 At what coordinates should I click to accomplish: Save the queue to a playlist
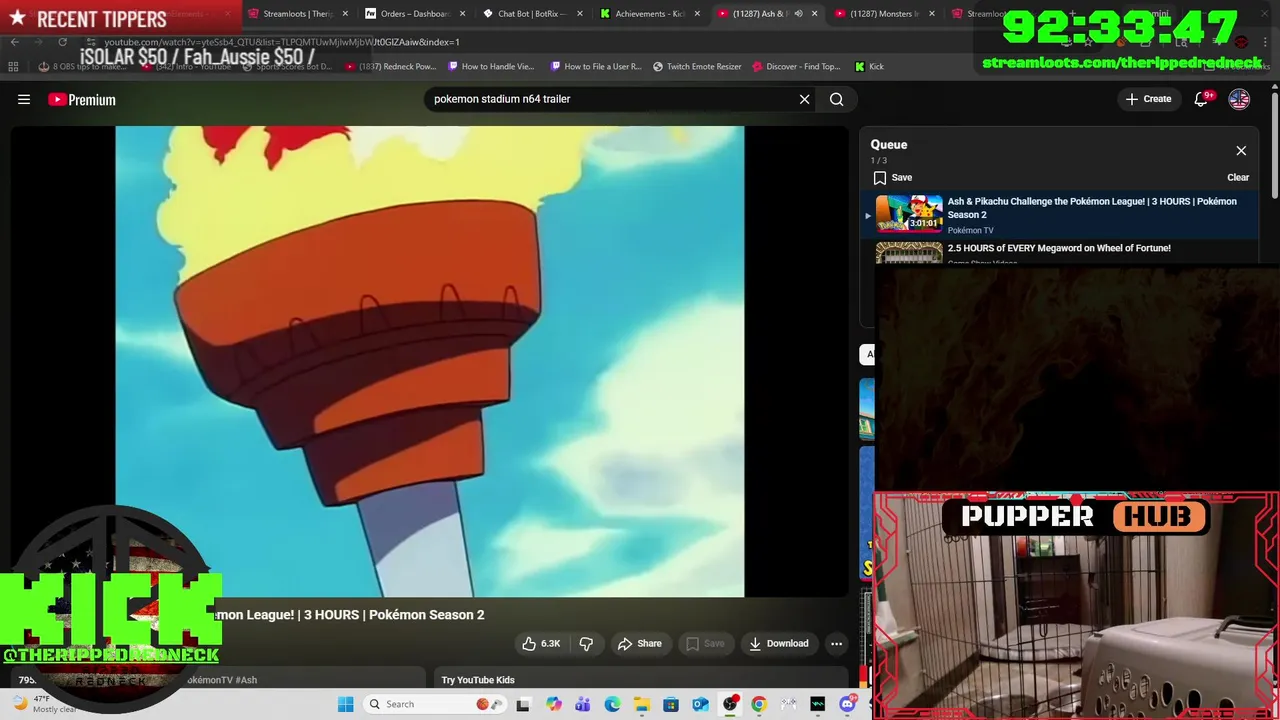point(892,178)
